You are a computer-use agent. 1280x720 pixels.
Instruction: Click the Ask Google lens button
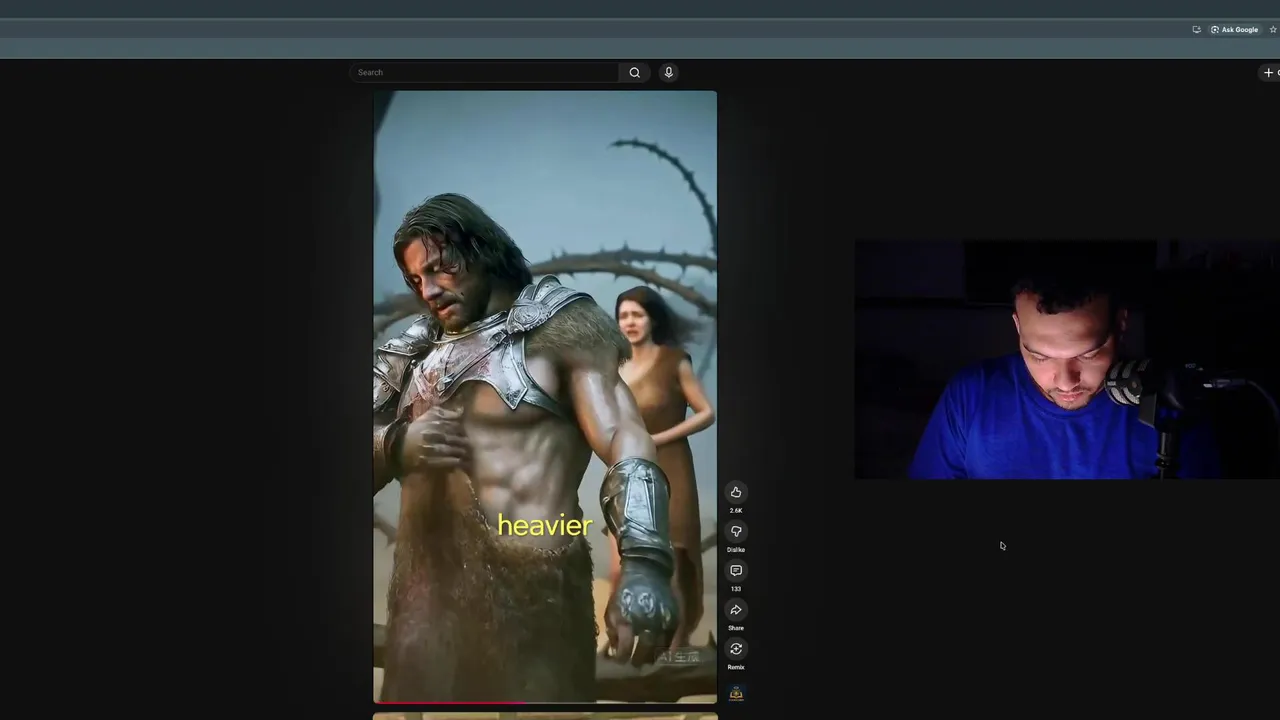coord(1234,30)
